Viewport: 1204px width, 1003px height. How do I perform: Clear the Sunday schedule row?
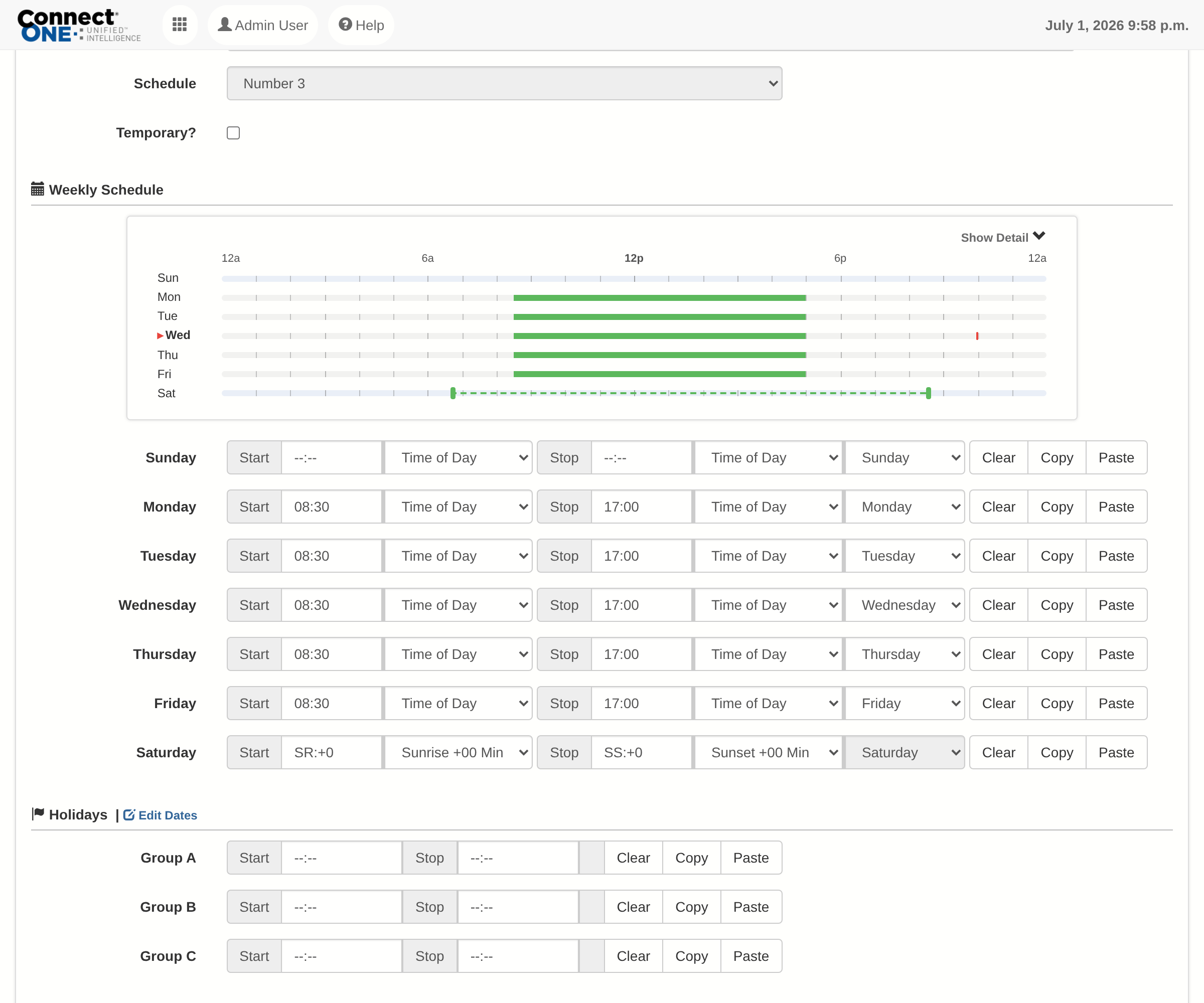click(998, 457)
